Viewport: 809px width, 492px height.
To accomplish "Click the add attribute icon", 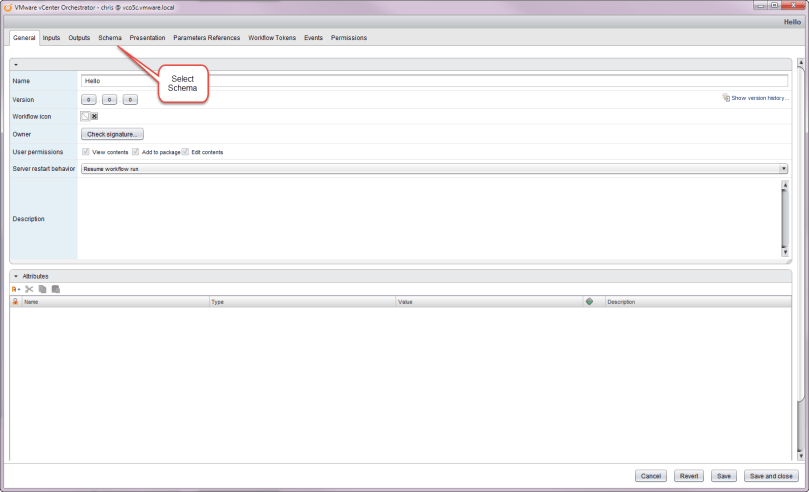I will 15,289.
